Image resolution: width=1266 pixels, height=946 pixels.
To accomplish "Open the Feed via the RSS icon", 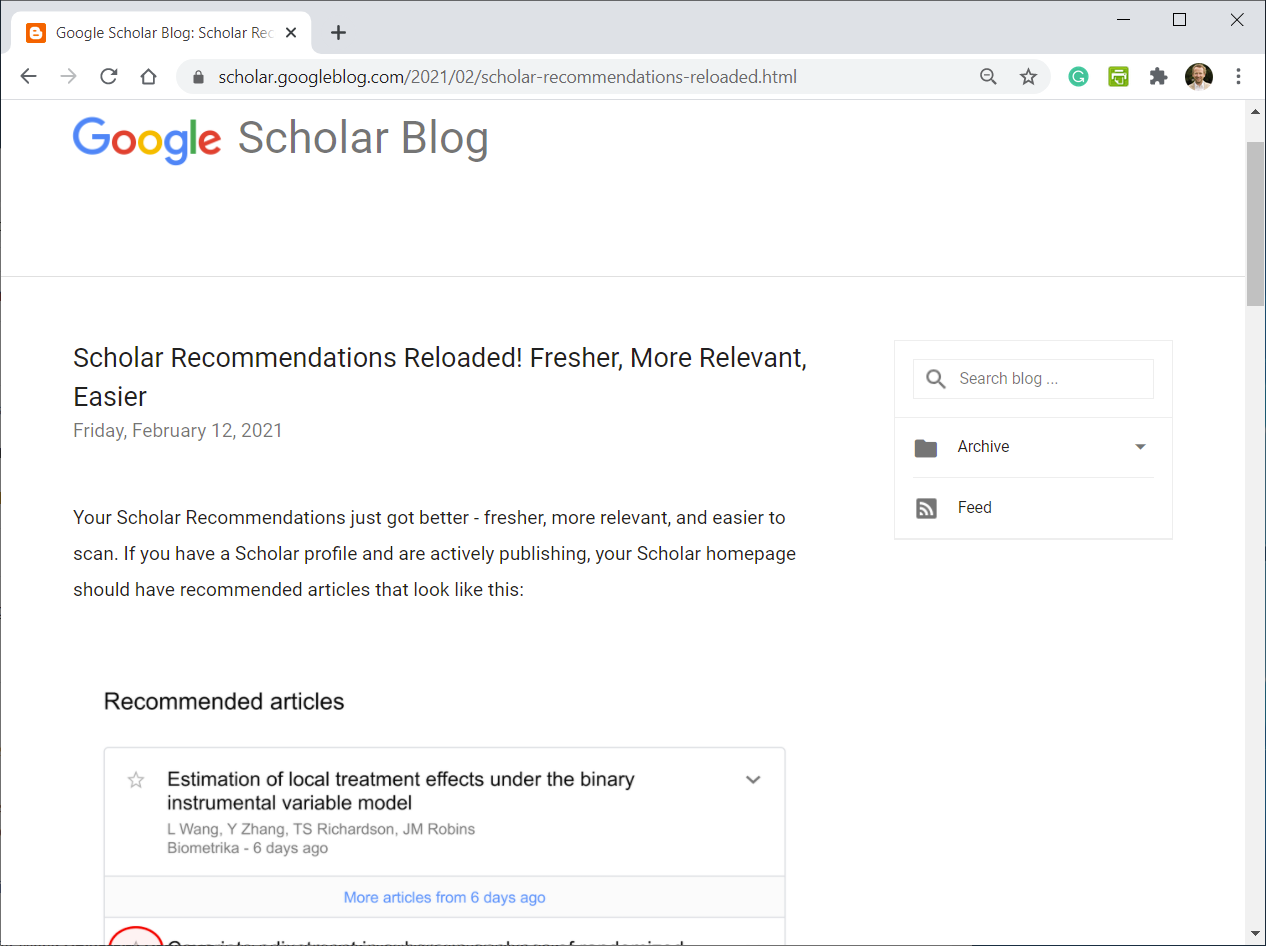I will pyautogui.click(x=926, y=508).
